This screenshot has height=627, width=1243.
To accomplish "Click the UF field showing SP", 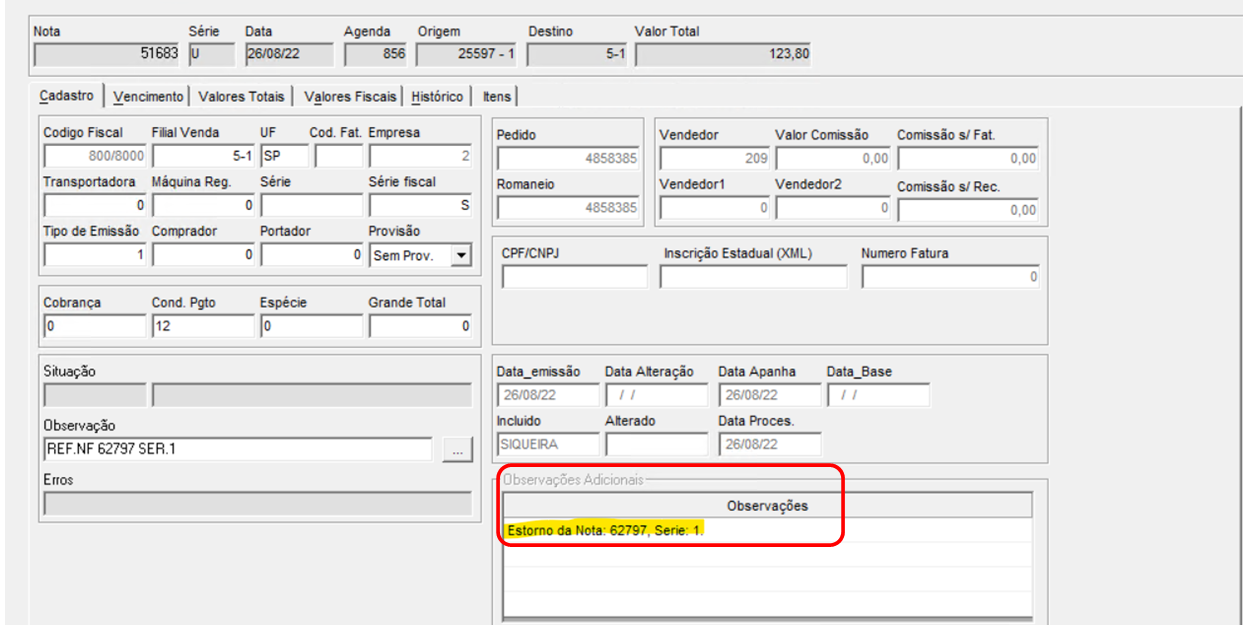I will (284, 156).
